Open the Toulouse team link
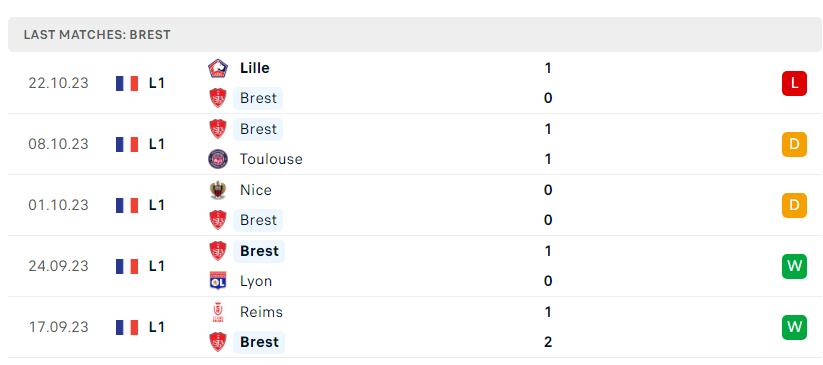Screen dimensions: 823x365 click(x=271, y=159)
